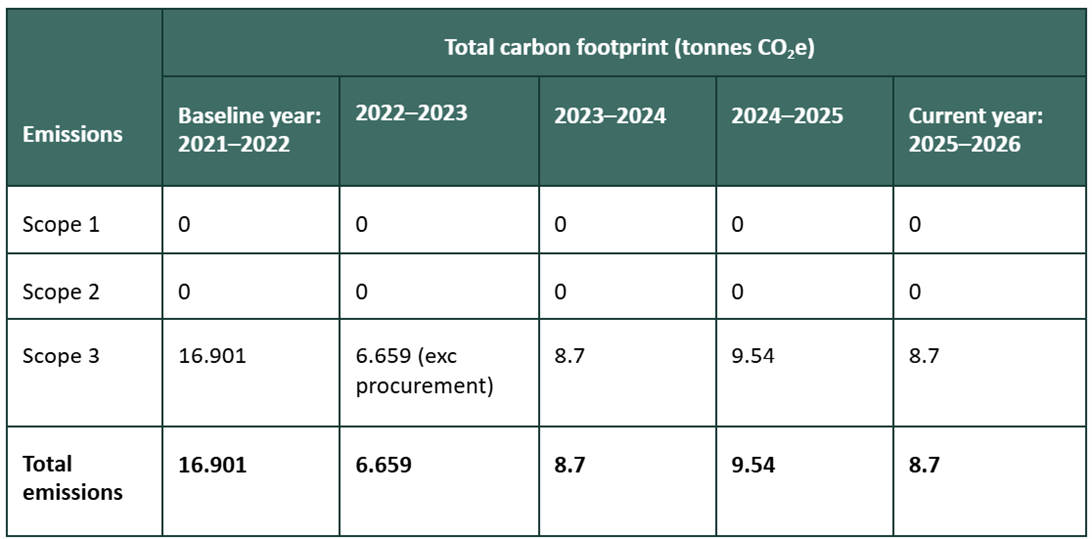The height and width of the screenshot is (539, 1092).
Task: Click Scope 1 2024–2025 value 0
Action: [737, 225]
